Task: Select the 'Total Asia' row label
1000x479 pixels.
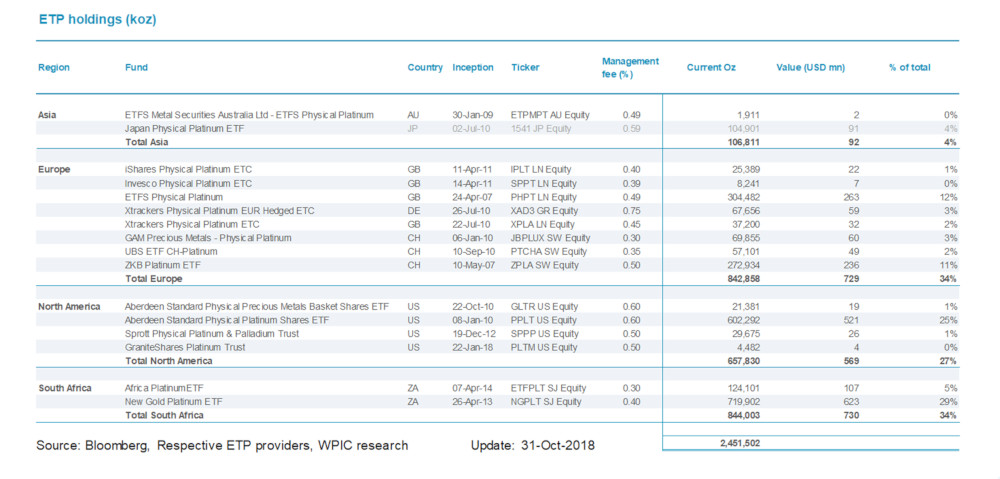Action: pyautogui.click(x=147, y=142)
